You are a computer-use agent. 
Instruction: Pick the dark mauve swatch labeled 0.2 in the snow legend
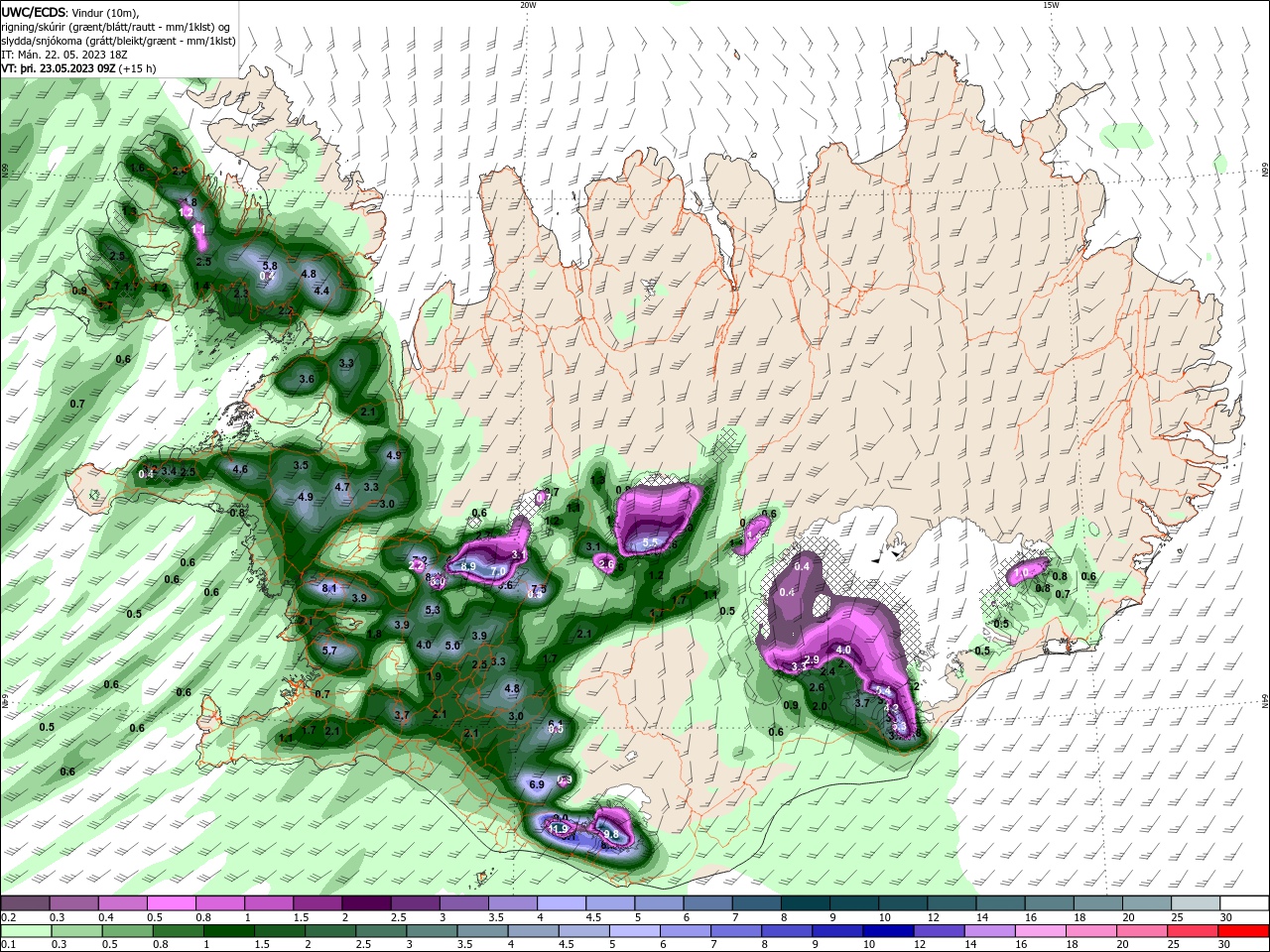point(25,903)
